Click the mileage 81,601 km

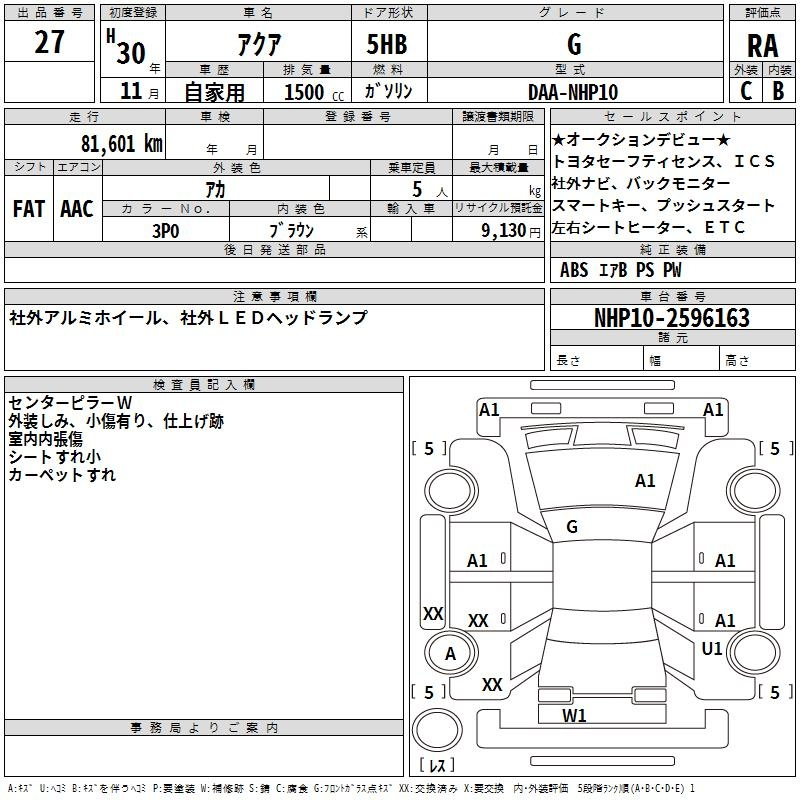click(122, 143)
